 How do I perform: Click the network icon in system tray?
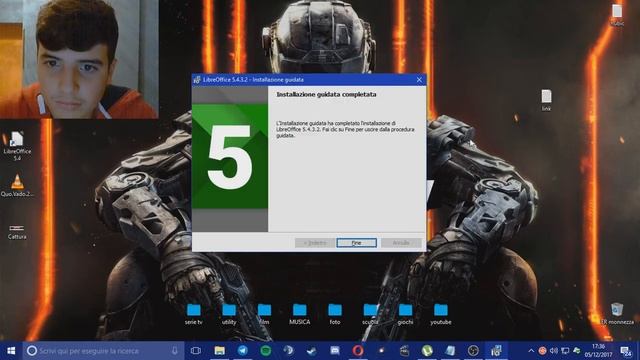[565, 351]
